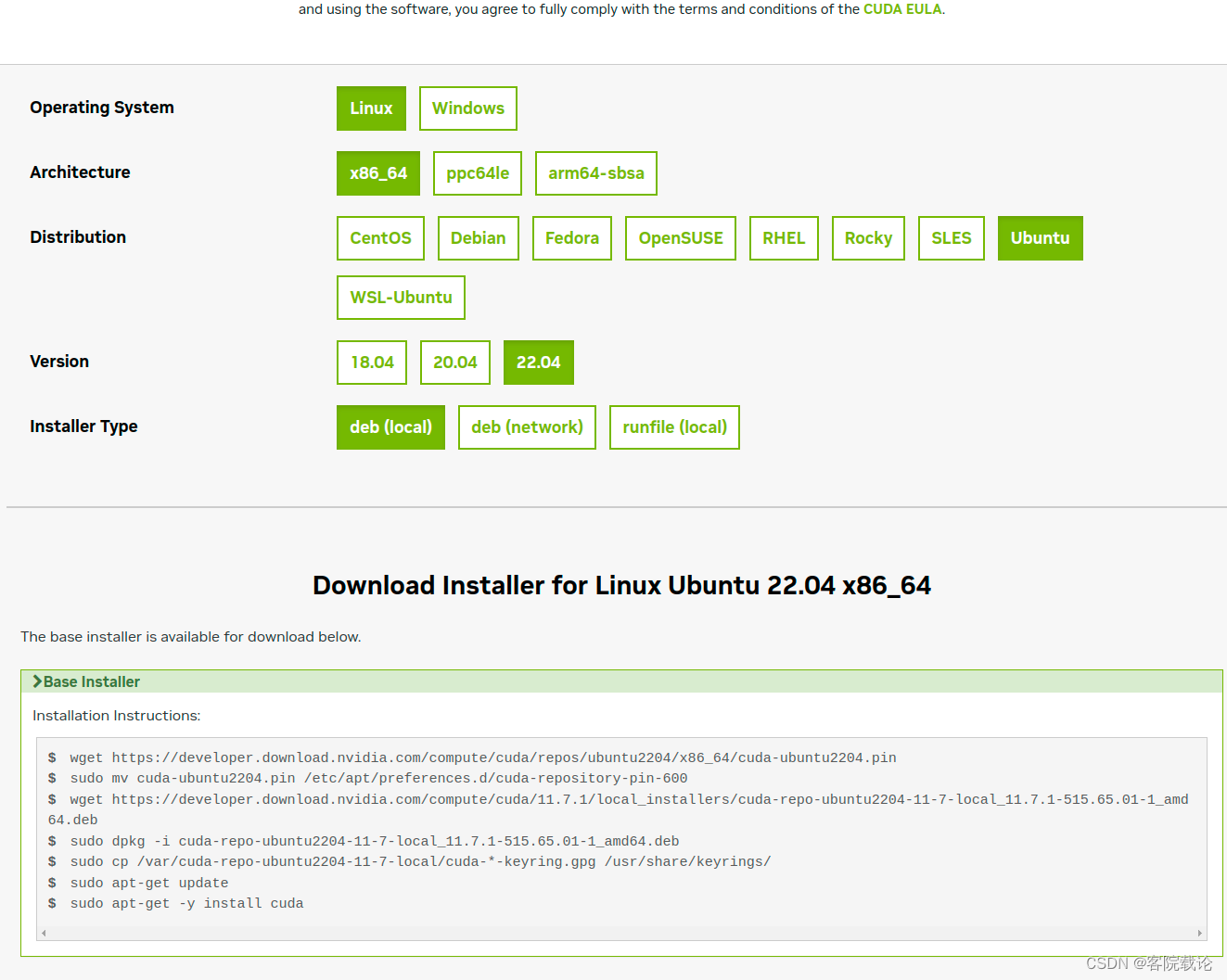Collapse the Base Installer section
This screenshot has height=980, width=1227.
click(621, 681)
